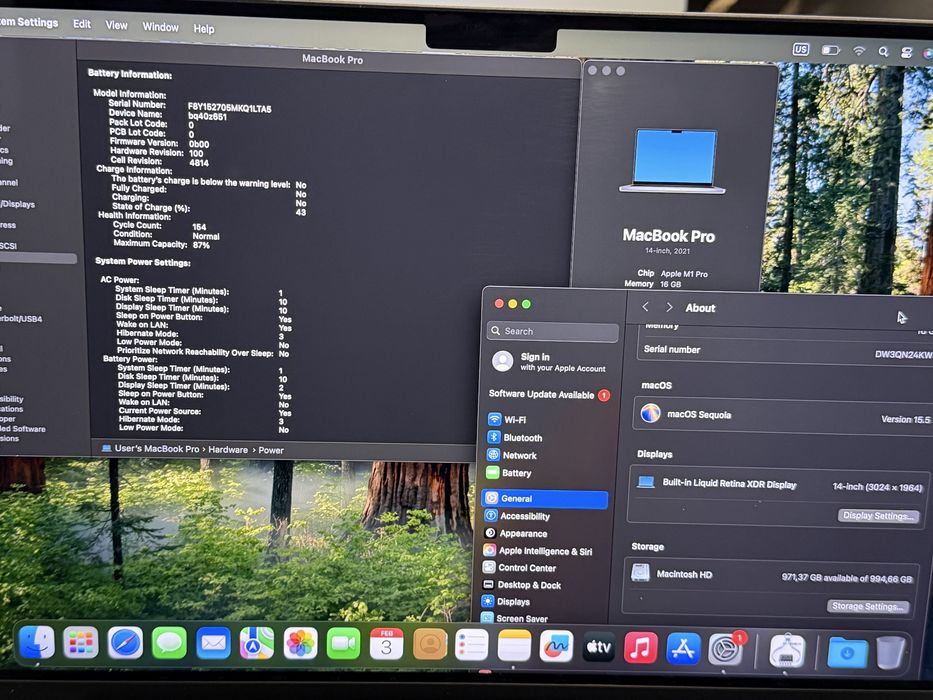Image resolution: width=933 pixels, height=700 pixels.
Task: Click the Display Settings... button
Action: [878, 516]
